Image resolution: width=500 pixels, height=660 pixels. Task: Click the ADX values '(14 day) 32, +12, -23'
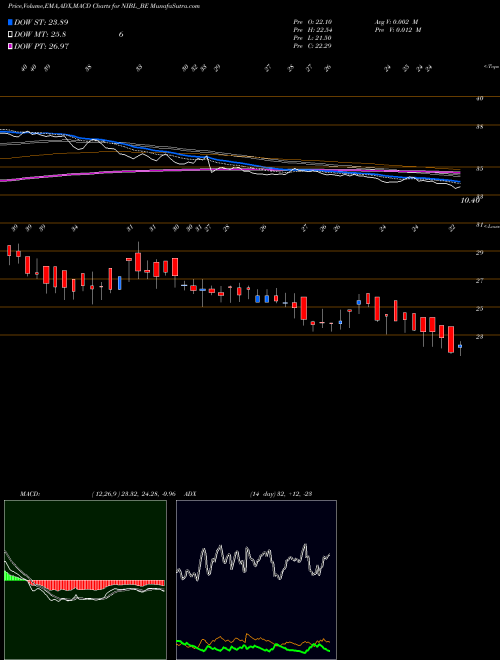coord(281,493)
